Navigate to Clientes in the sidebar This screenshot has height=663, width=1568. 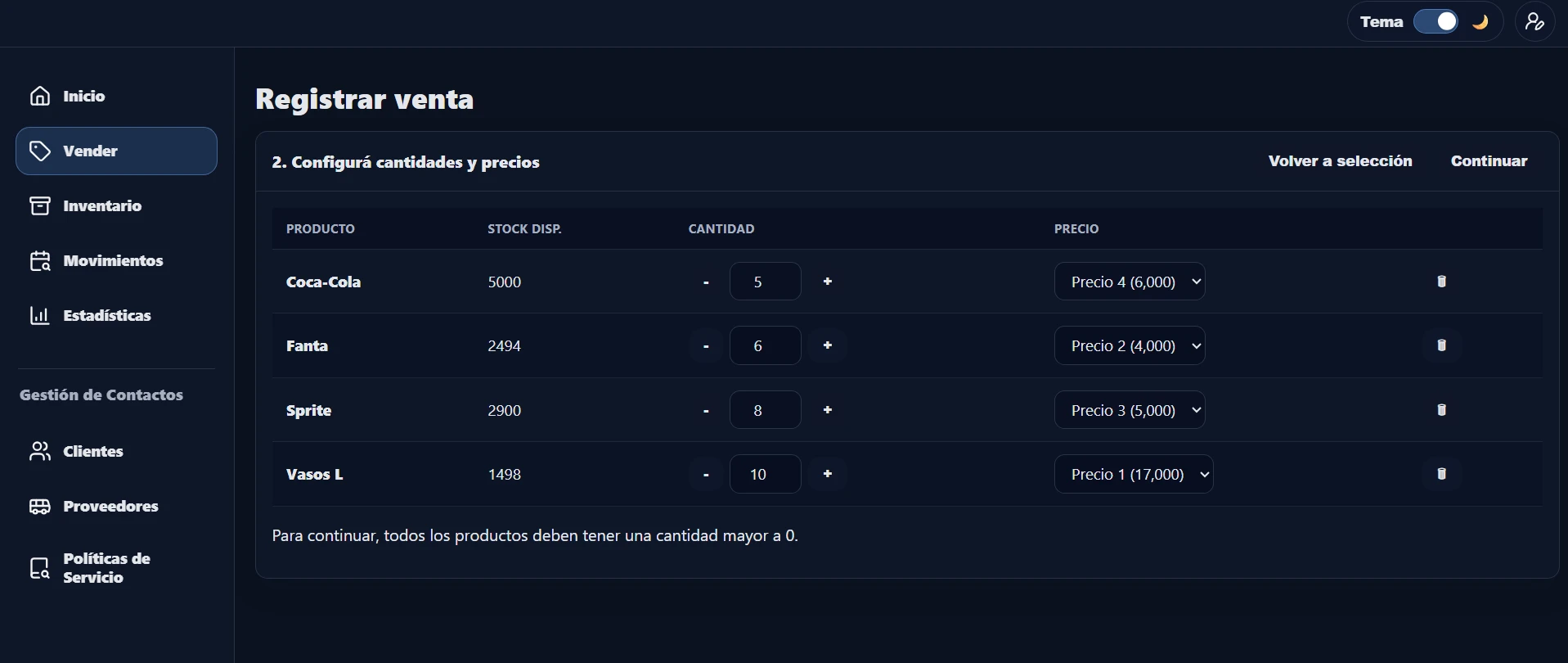(92, 451)
